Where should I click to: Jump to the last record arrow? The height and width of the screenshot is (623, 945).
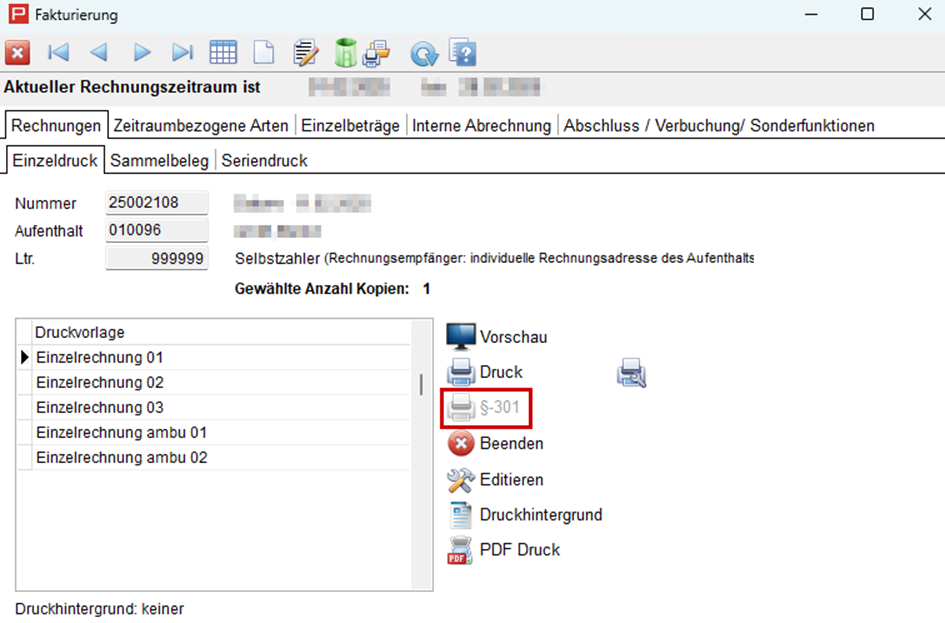pyautogui.click(x=182, y=53)
